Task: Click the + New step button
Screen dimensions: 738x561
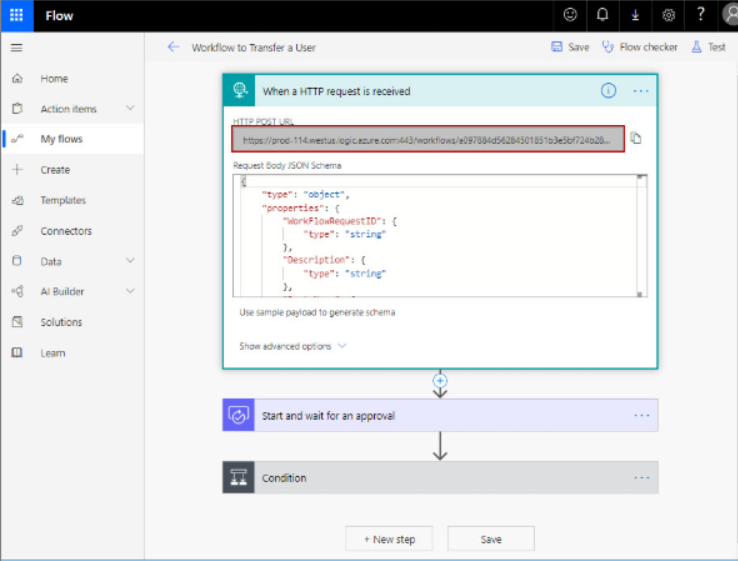Action: click(389, 539)
